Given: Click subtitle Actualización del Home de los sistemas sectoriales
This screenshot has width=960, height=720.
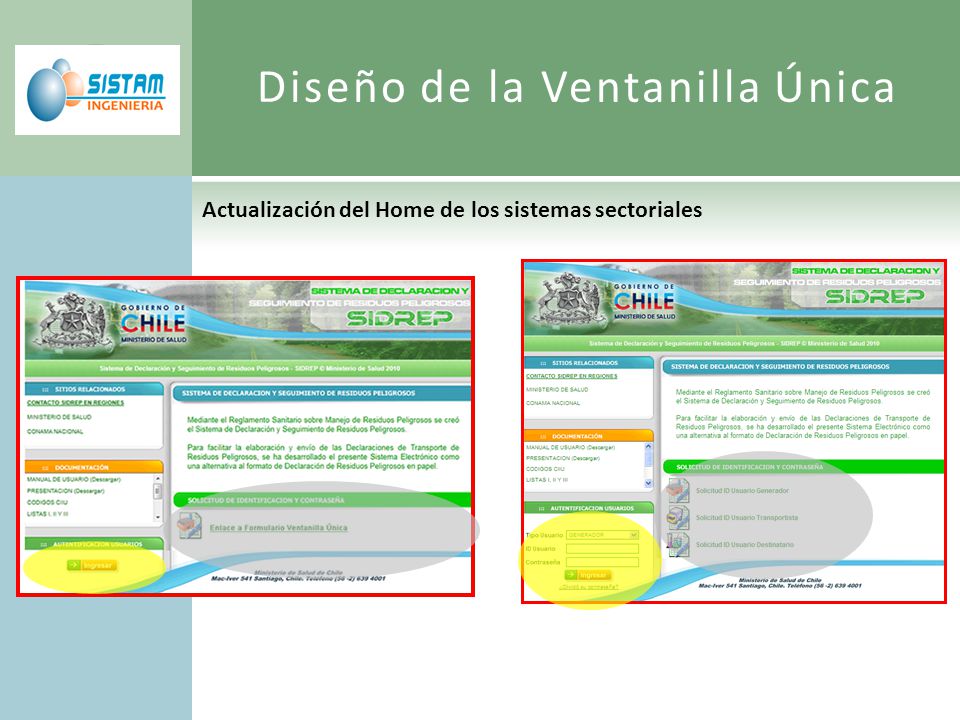Looking at the screenshot, I should (452, 210).
